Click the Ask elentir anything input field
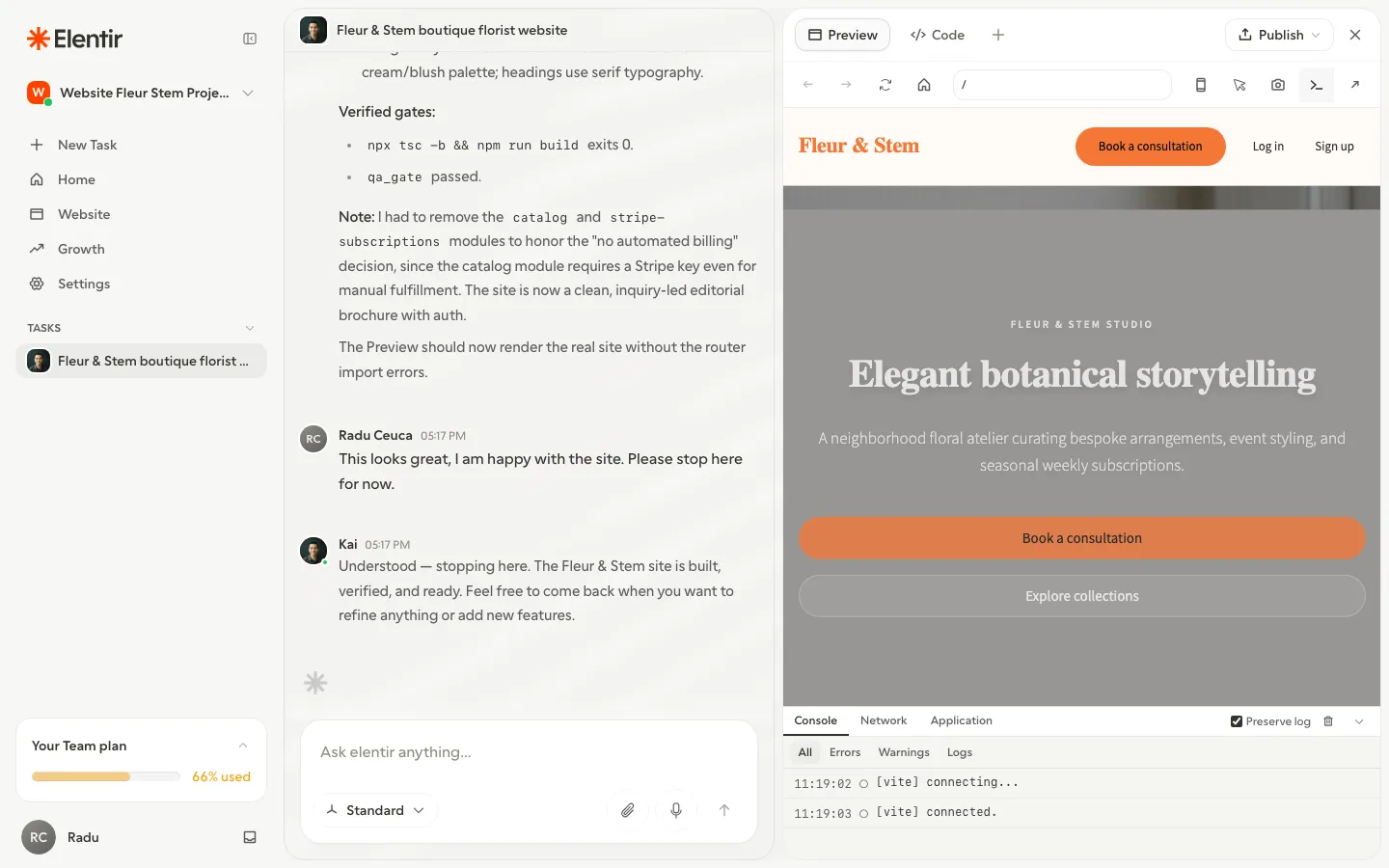1389x868 pixels. pos(529,752)
